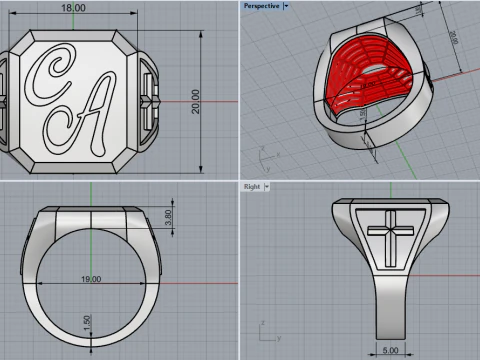Viewport: 480px width, 360px height.
Task: Select the cross relief in Right view
Action: (390, 238)
